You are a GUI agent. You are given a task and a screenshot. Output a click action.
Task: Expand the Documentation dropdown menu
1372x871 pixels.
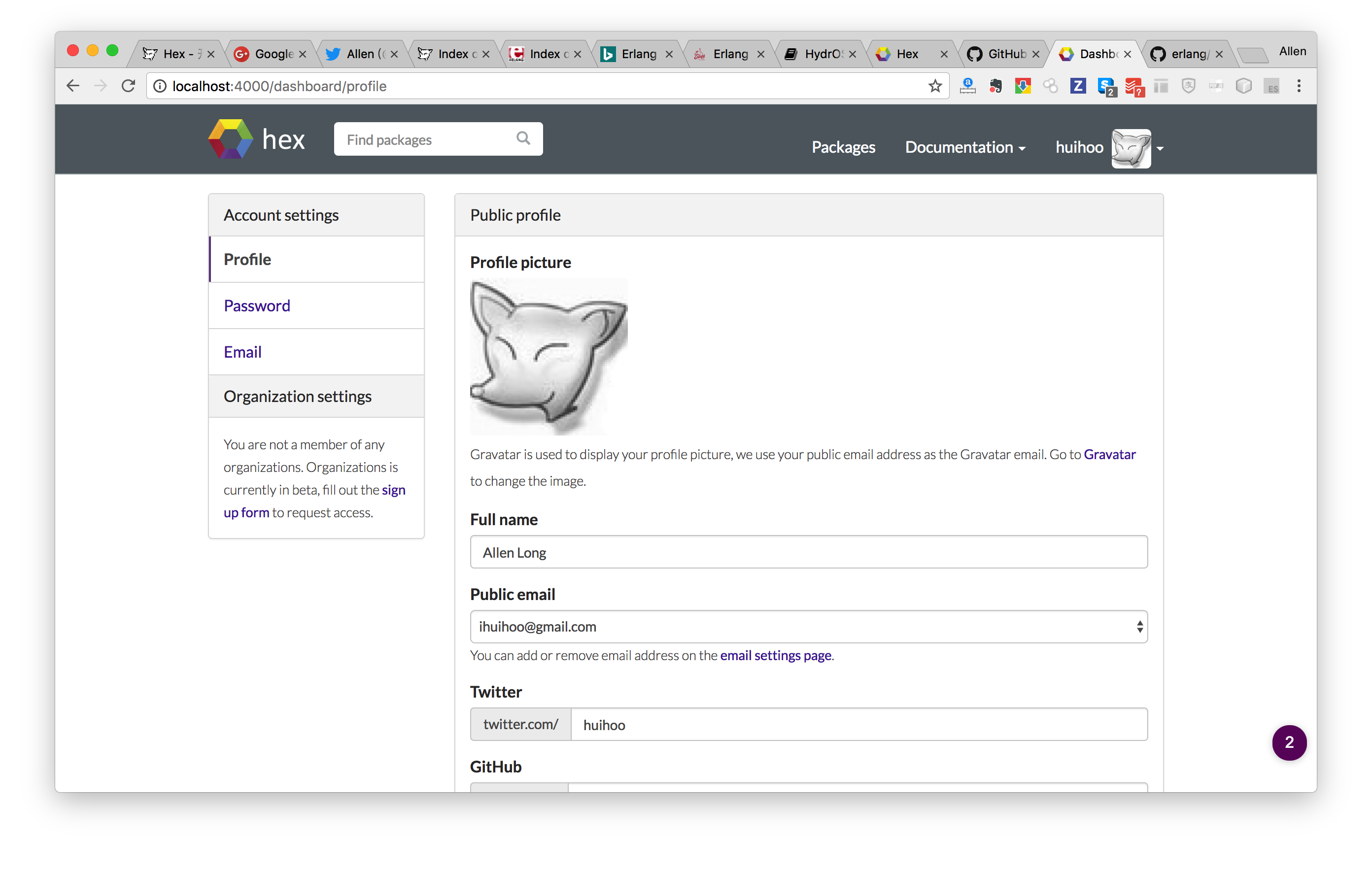(x=964, y=147)
